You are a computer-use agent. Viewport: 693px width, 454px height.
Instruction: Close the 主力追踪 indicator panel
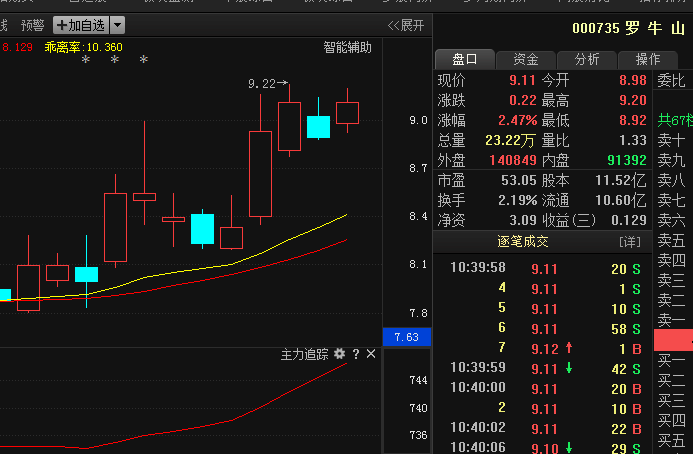pyautogui.click(x=371, y=354)
